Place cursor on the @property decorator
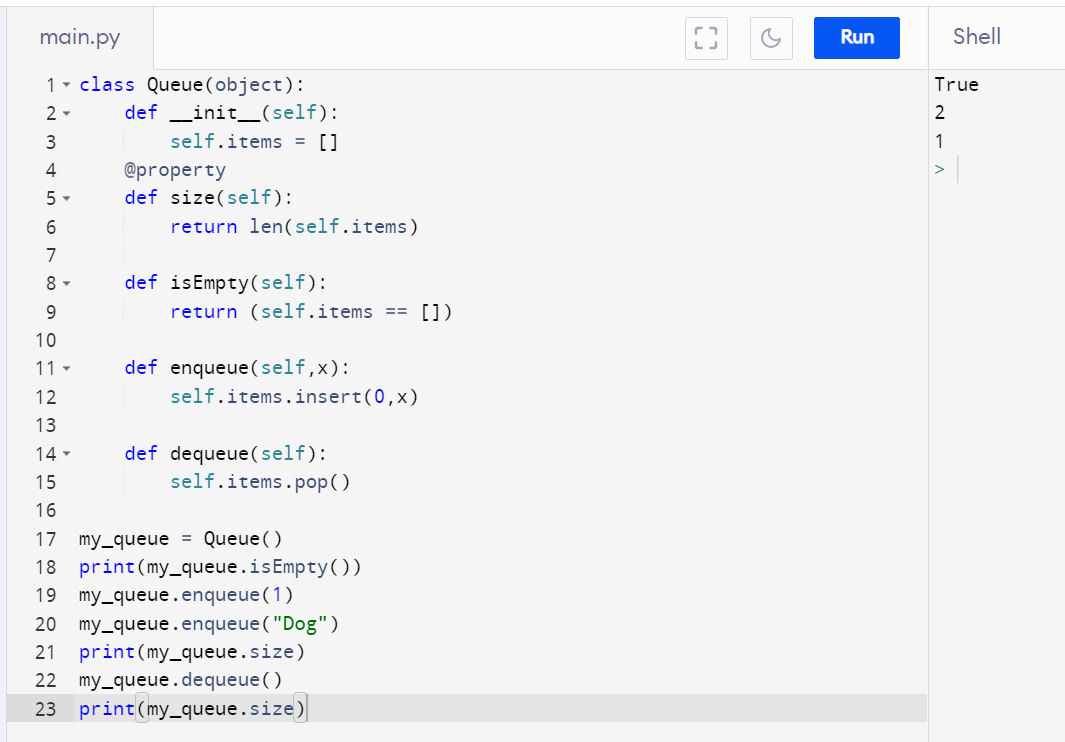This screenshot has height=742, width=1065. point(175,170)
